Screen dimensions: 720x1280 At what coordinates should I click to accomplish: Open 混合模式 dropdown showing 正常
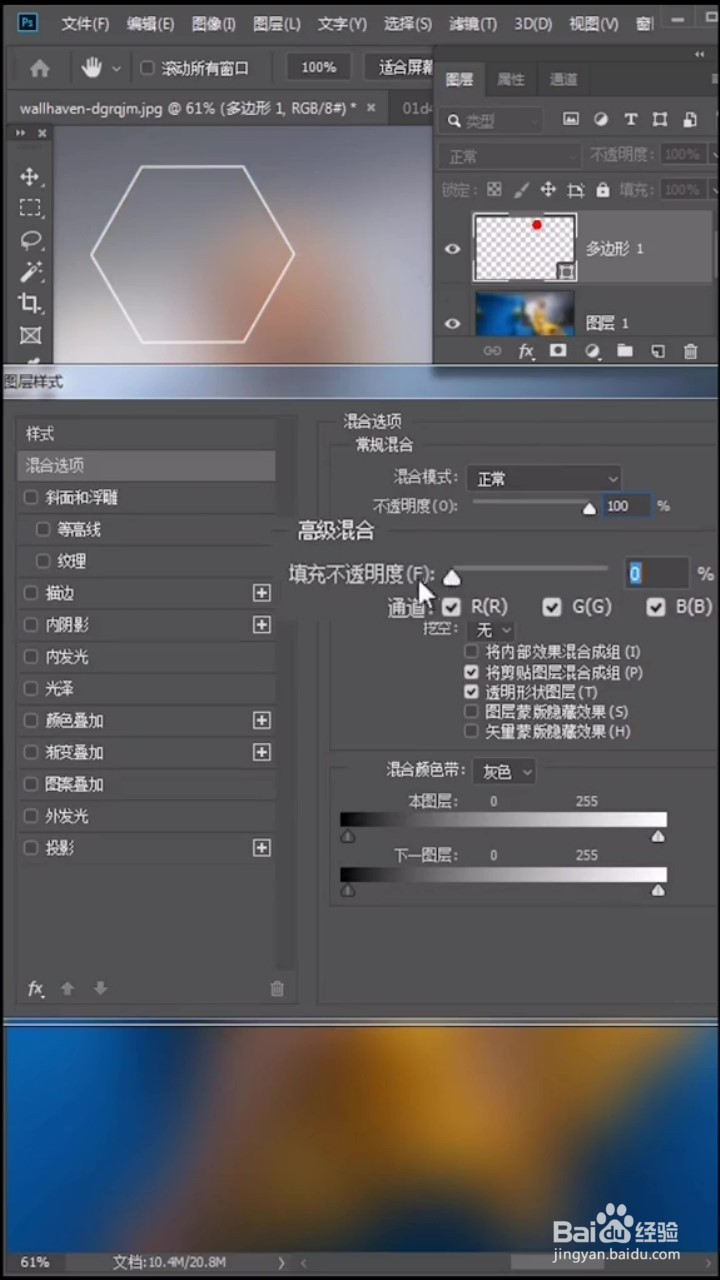pos(544,479)
